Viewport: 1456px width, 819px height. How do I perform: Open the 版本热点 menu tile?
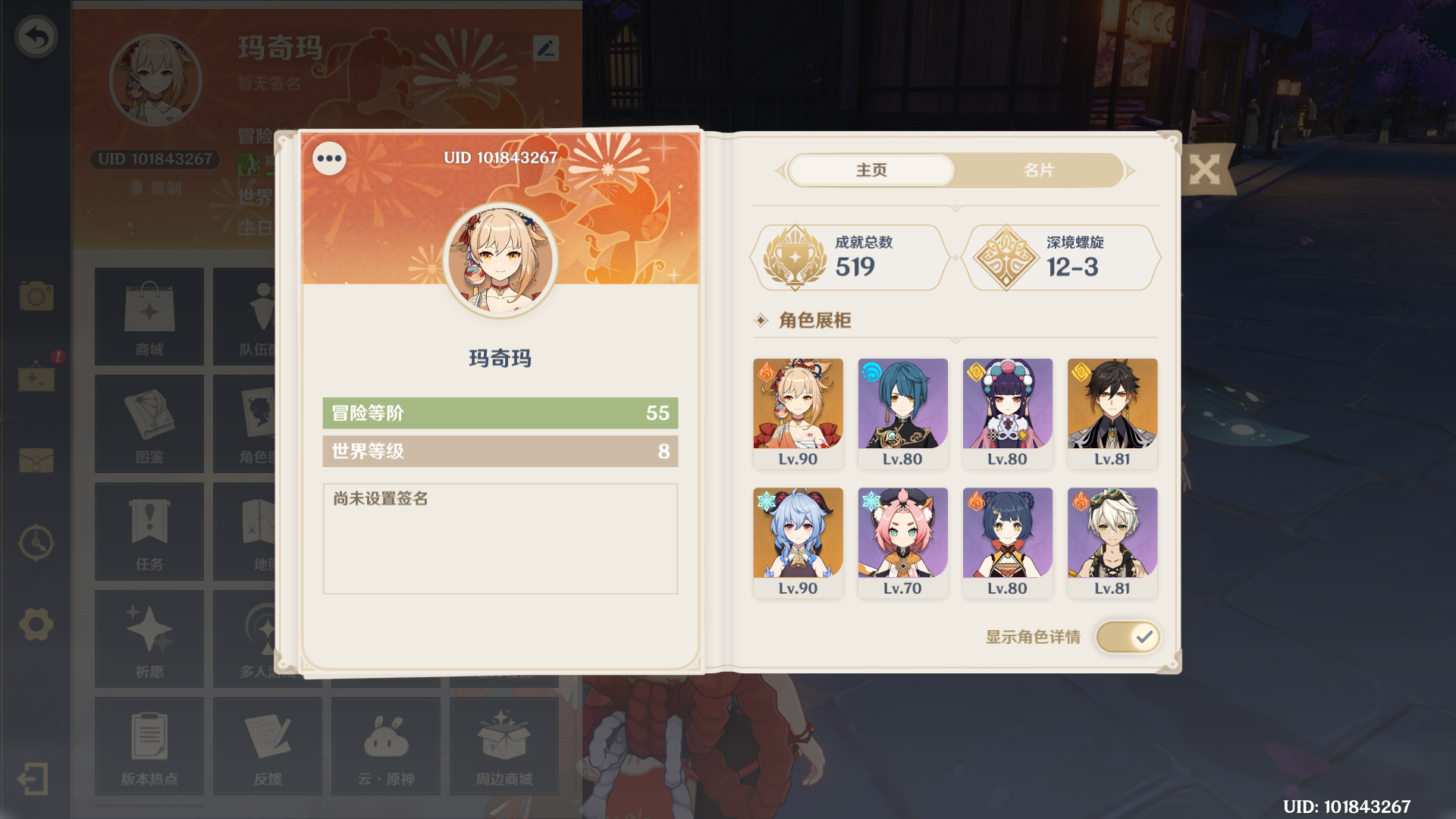[149, 746]
